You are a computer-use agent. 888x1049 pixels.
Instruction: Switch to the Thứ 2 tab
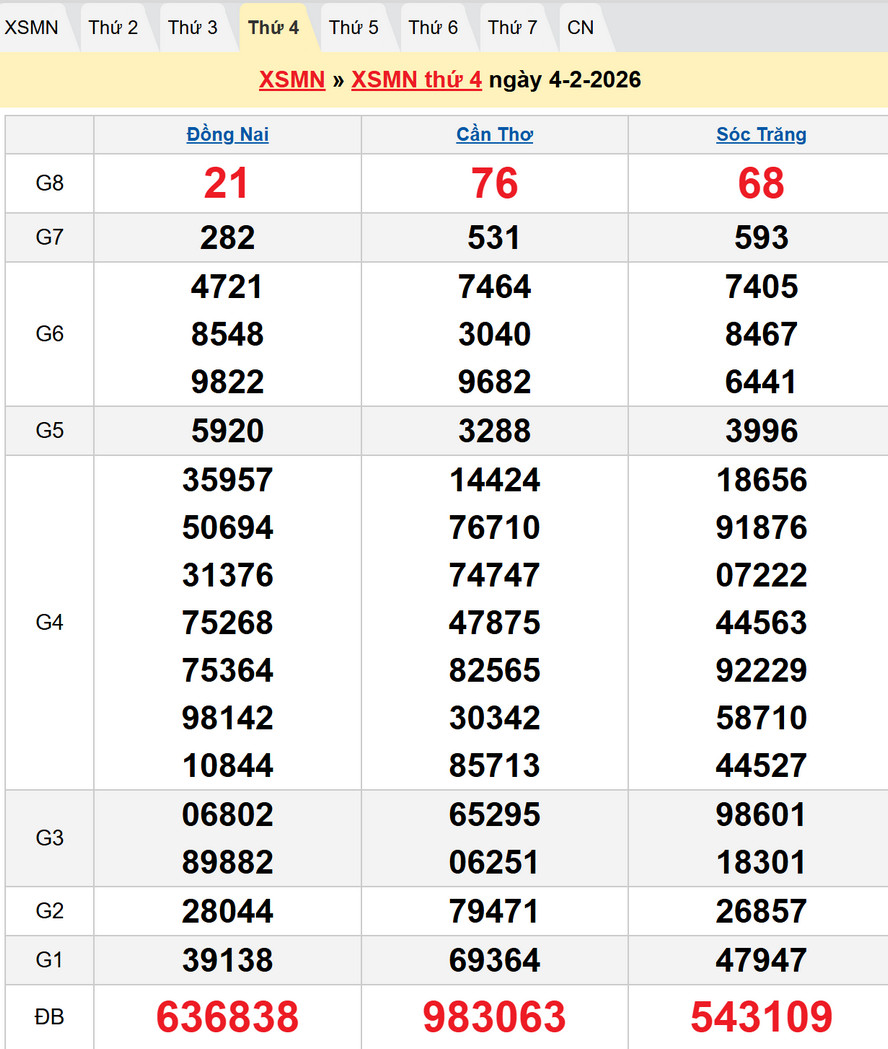tap(113, 27)
